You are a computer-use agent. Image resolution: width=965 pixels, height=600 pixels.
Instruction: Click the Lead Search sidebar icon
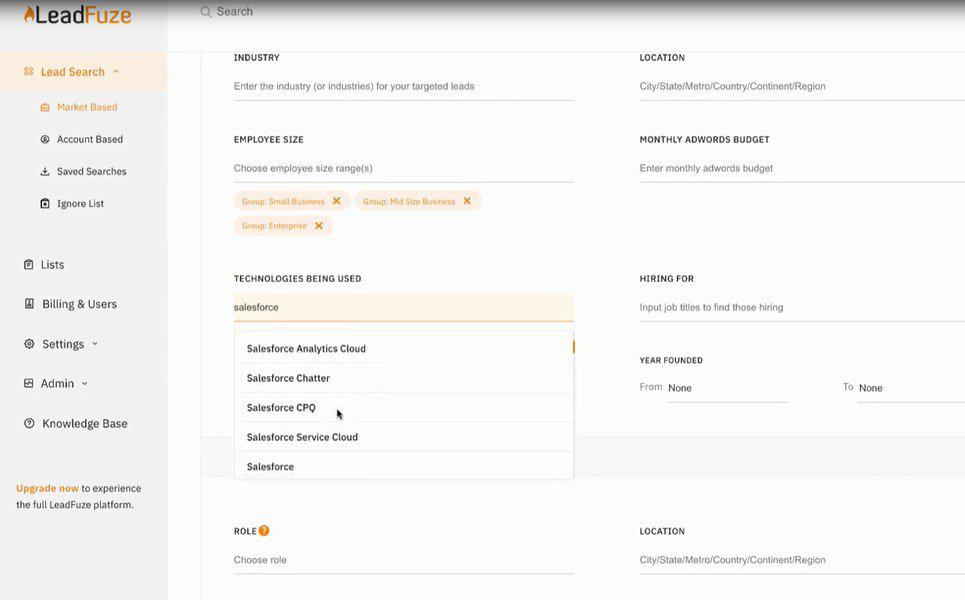(28, 71)
